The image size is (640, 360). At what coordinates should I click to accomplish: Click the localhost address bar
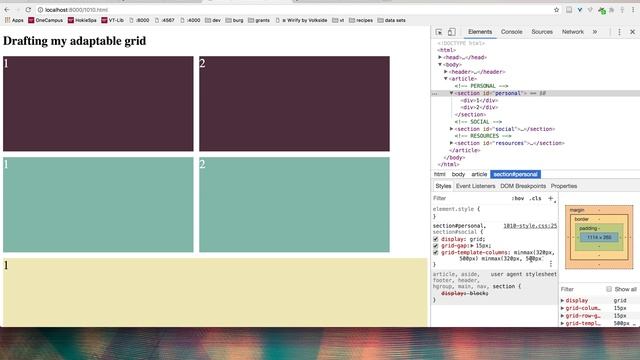(294, 9)
